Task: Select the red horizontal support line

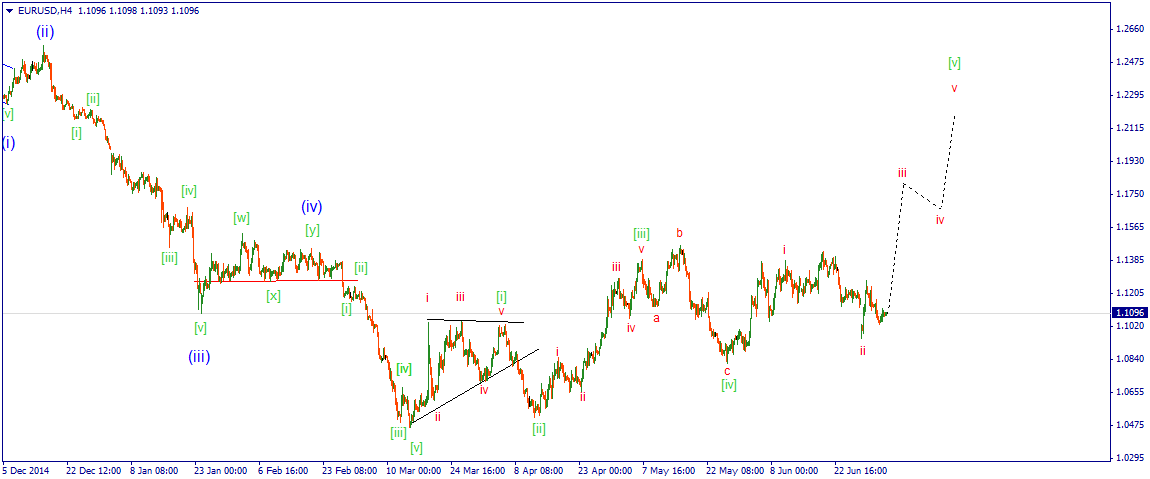Action: pos(276,280)
